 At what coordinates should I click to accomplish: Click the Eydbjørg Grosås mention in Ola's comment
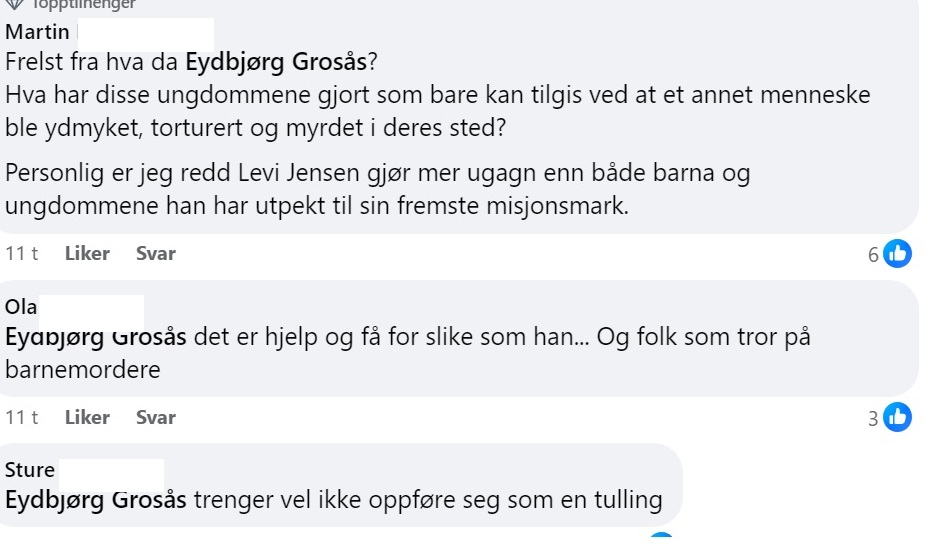(x=96, y=337)
